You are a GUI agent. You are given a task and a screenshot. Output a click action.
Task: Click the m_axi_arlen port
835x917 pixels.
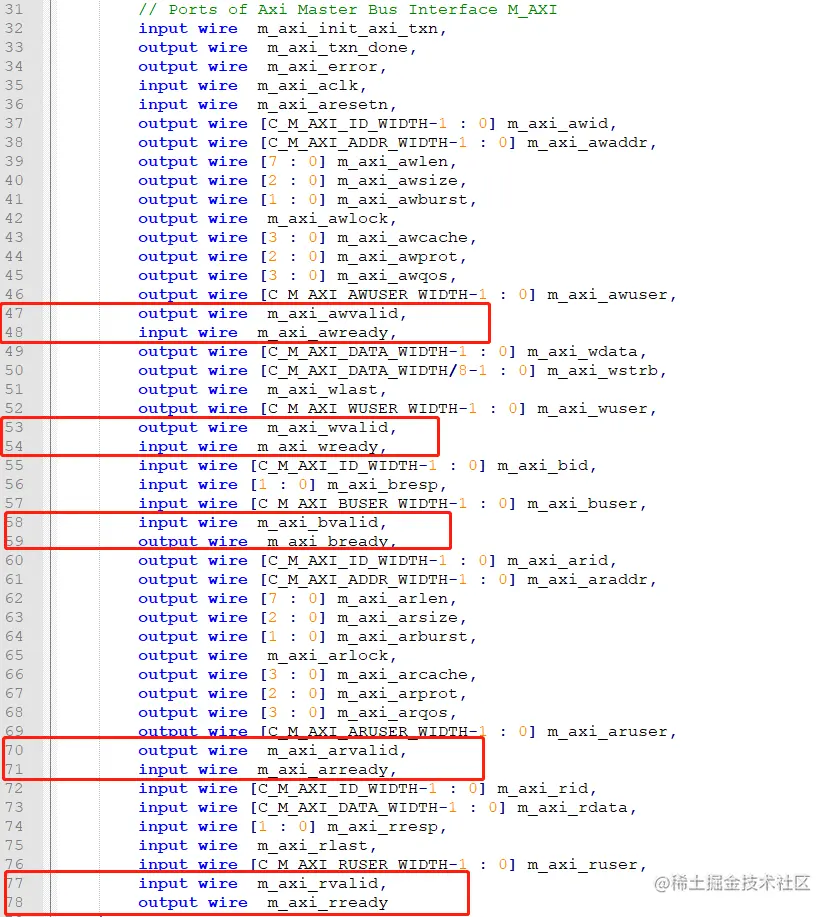tap(392, 599)
